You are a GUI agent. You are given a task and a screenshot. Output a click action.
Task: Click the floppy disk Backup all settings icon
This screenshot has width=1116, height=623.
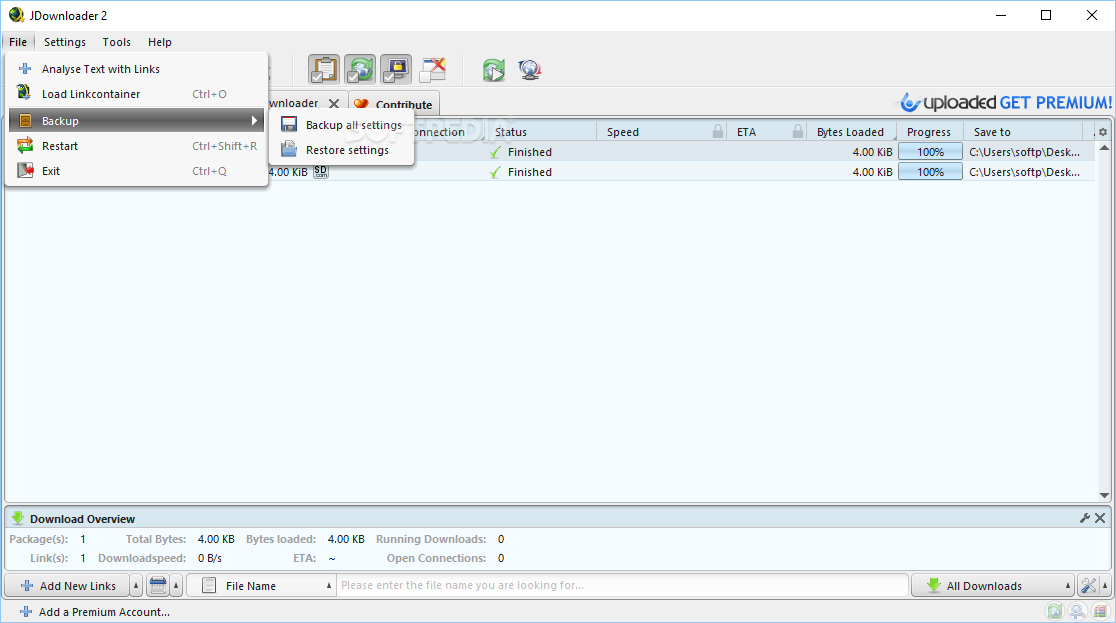289,125
